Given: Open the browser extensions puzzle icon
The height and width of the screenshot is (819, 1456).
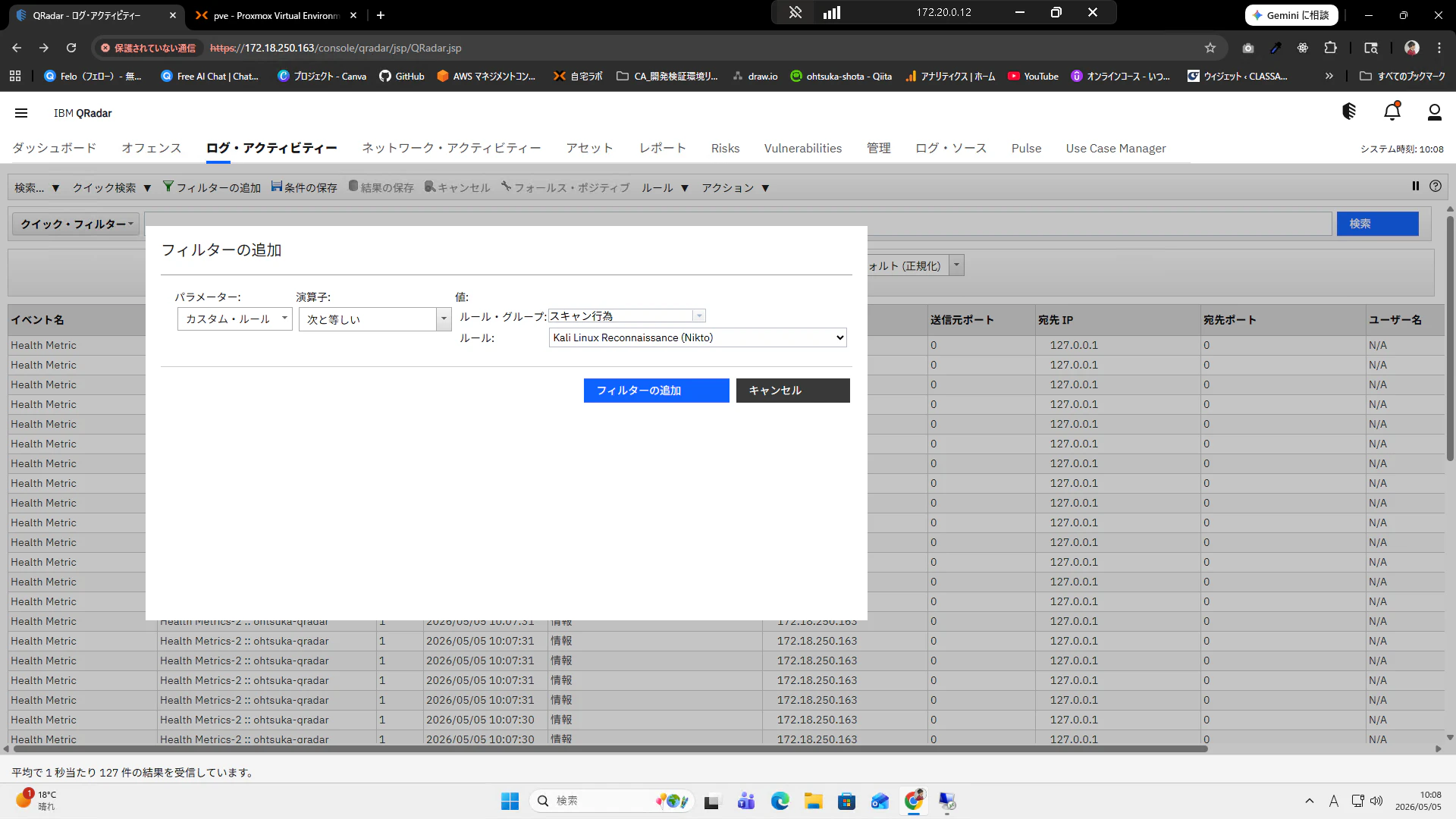Looking at the screenshot, I should (1330, 48).
